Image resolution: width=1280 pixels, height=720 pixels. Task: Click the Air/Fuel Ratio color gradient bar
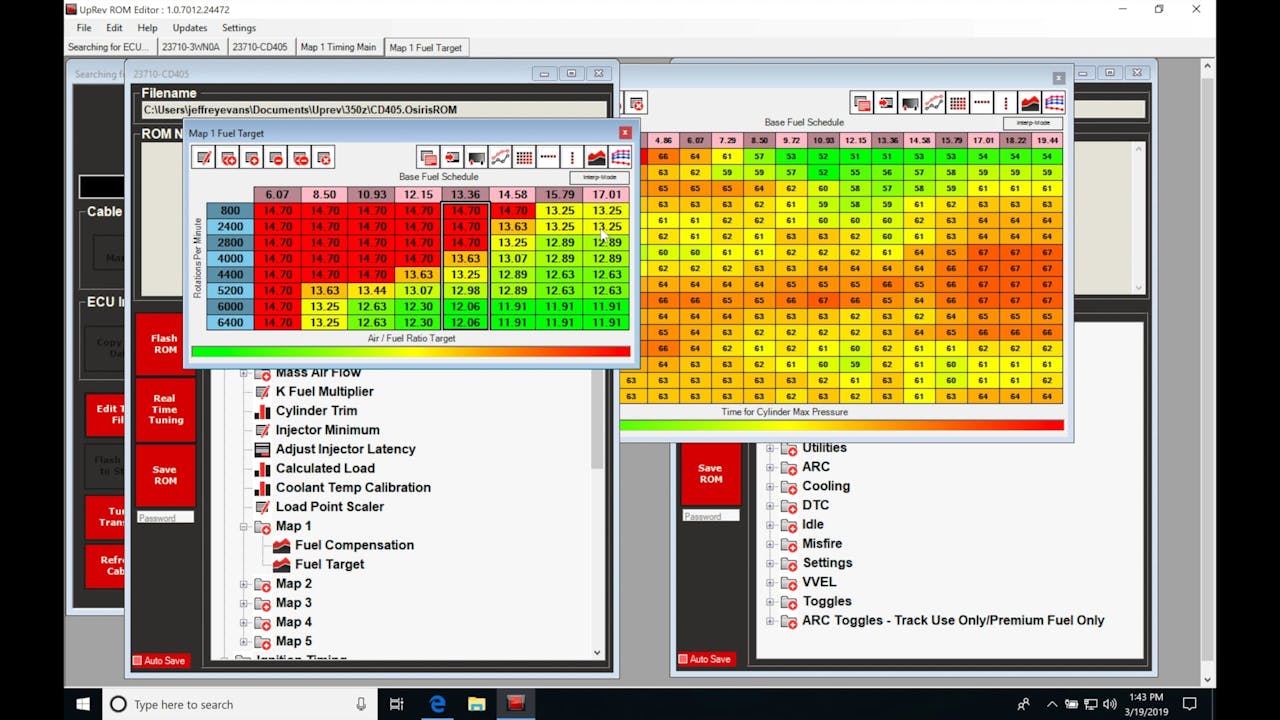[x=410, y=352]
